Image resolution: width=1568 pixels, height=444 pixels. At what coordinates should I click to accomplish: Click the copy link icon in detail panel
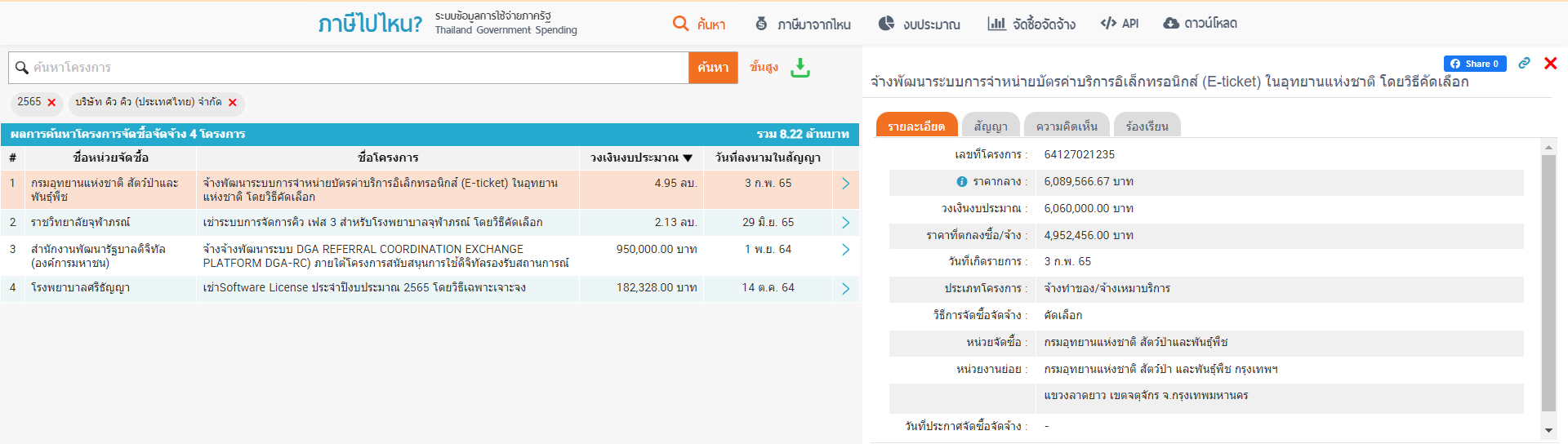[1524, 64]
